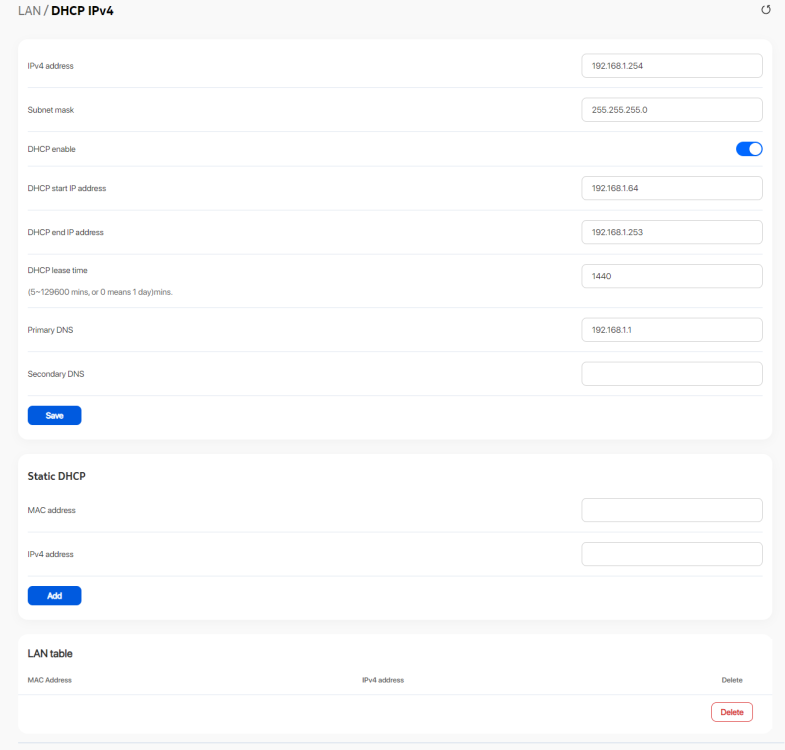Click the Static DHCP IPv4 address field
Viewport: 785px width, 750px height.
pos(672,554)
